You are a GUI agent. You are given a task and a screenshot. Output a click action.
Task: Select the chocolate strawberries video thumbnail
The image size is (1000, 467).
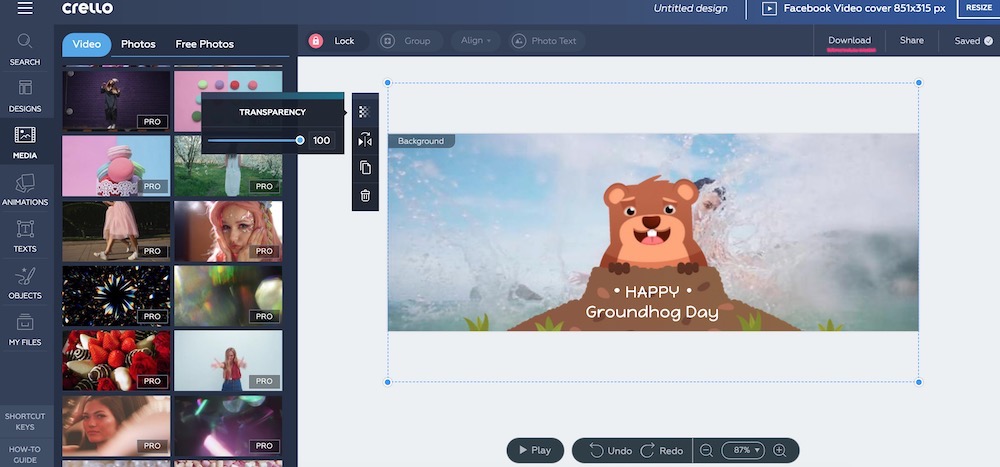[x=116, y=360]
